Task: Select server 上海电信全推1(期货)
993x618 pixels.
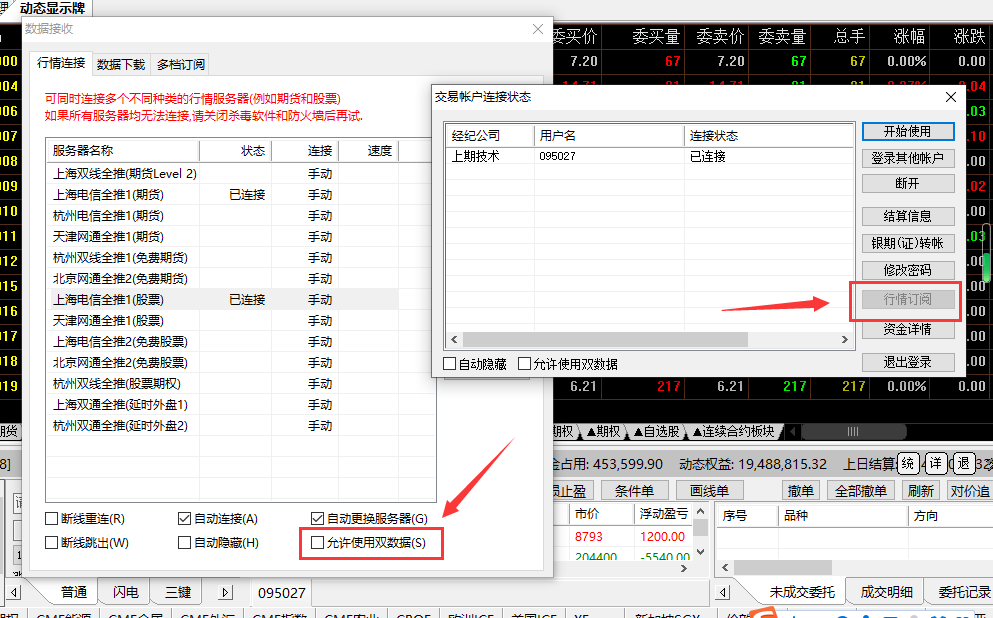Action: click(x=223, y=194)
